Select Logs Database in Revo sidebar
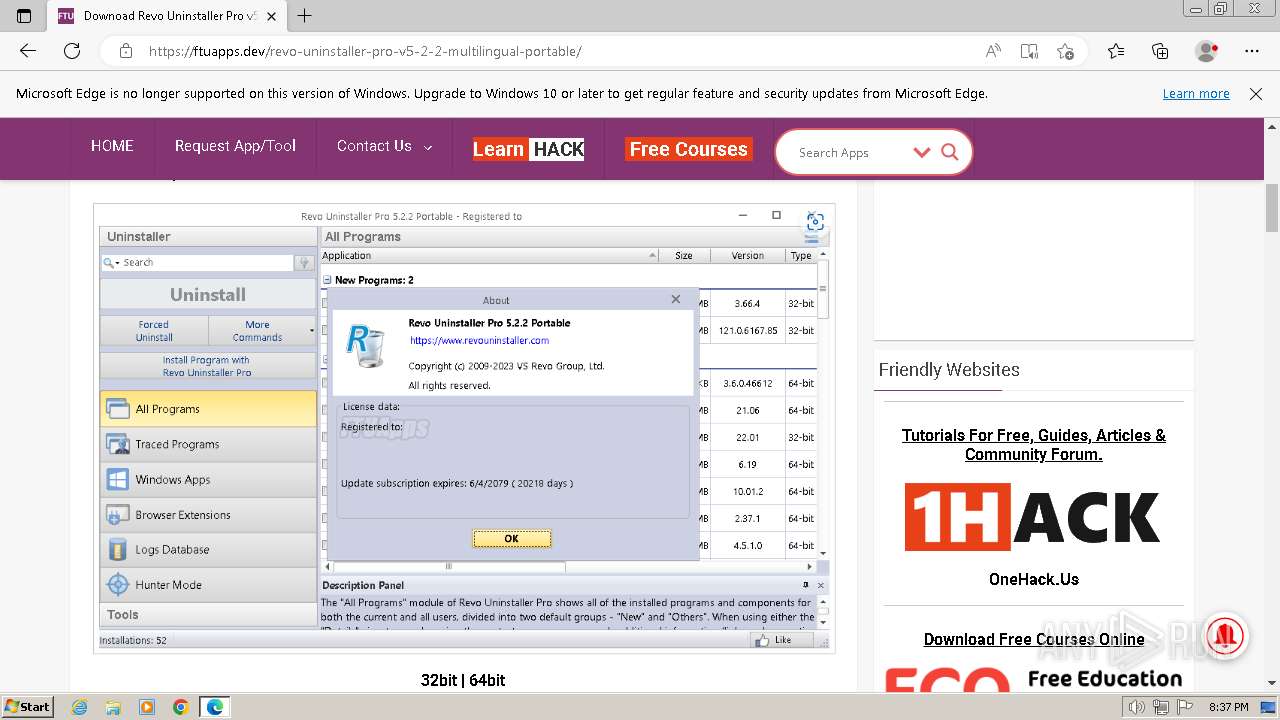1280x720 pixels. coord(208,549)
